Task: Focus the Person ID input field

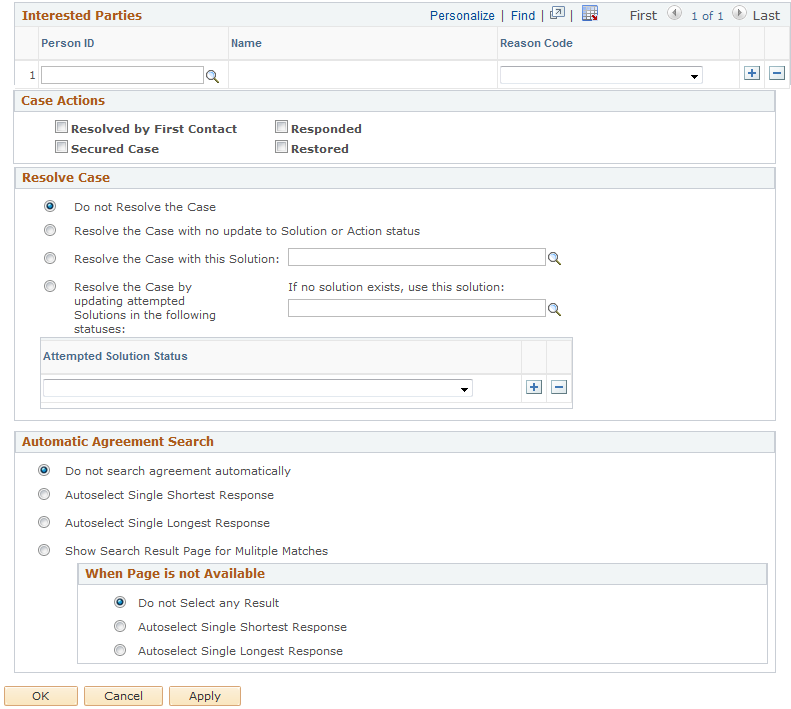Action: 122,75
